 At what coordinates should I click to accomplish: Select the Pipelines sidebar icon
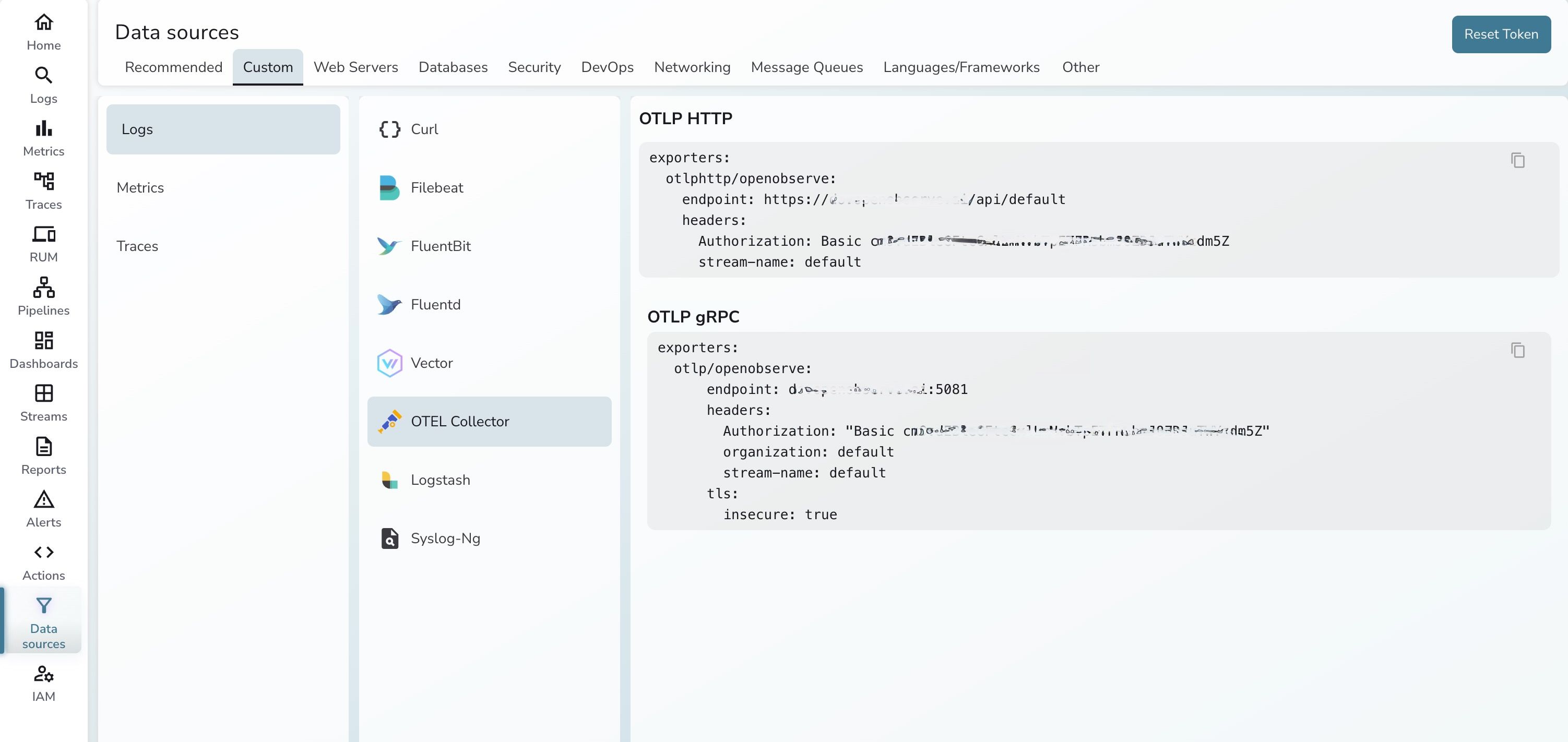(43, 286)
